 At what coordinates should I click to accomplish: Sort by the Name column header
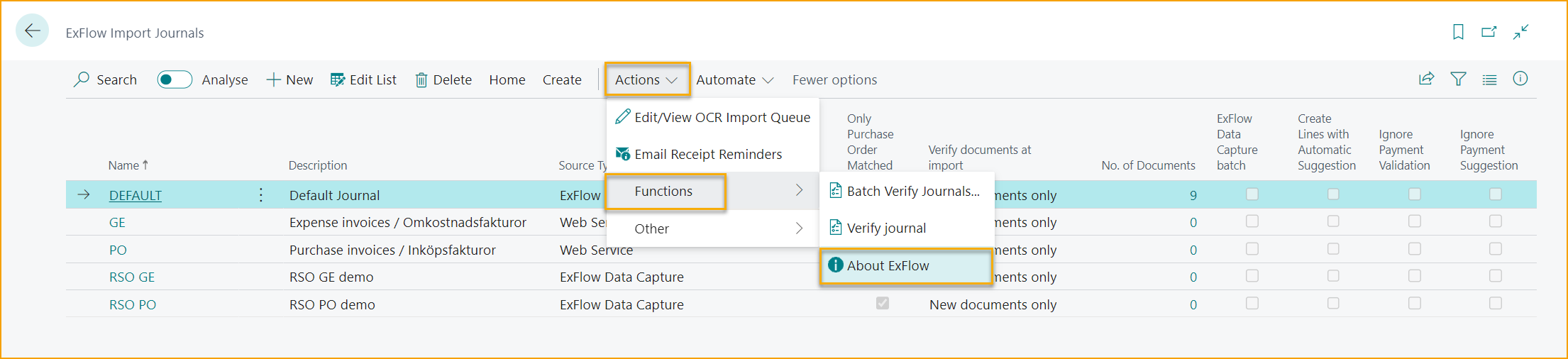point(124,165)
